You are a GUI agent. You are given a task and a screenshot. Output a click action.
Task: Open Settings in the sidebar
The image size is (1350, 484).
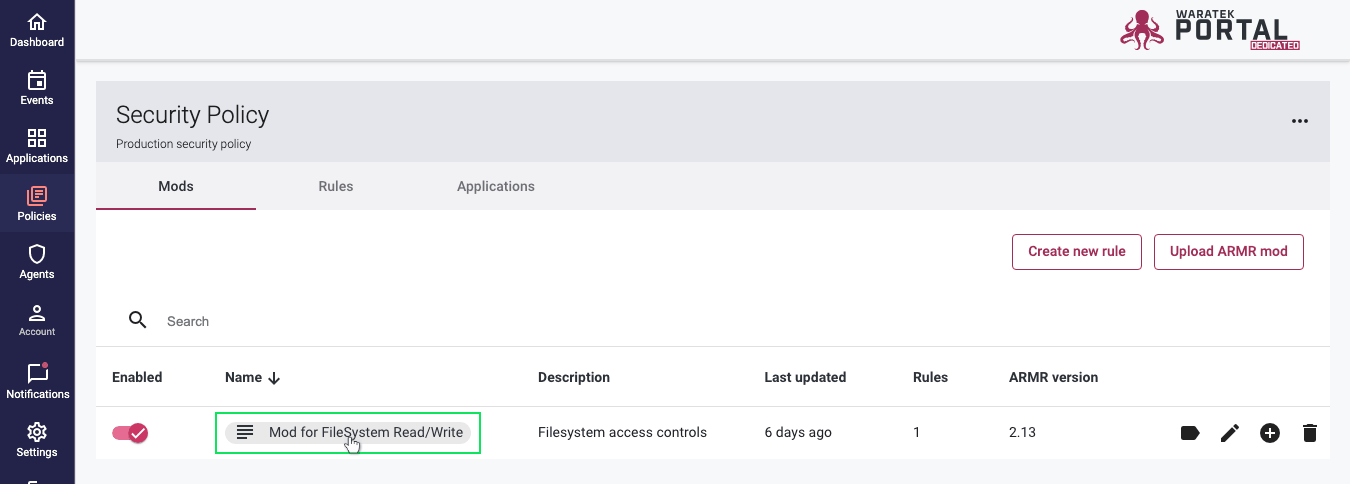tap(37, 438)
